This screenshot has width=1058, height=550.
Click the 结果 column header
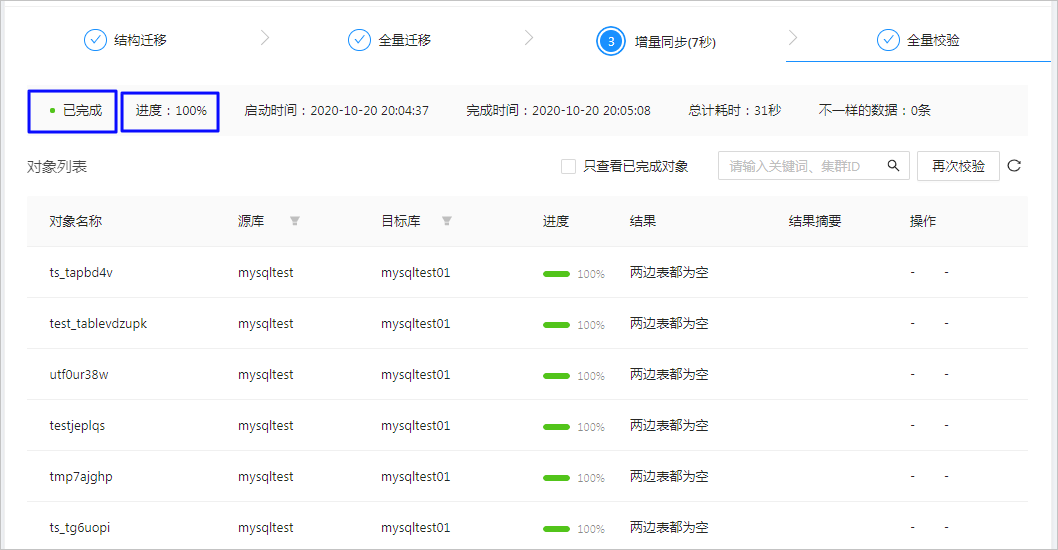tap(643, 221)
